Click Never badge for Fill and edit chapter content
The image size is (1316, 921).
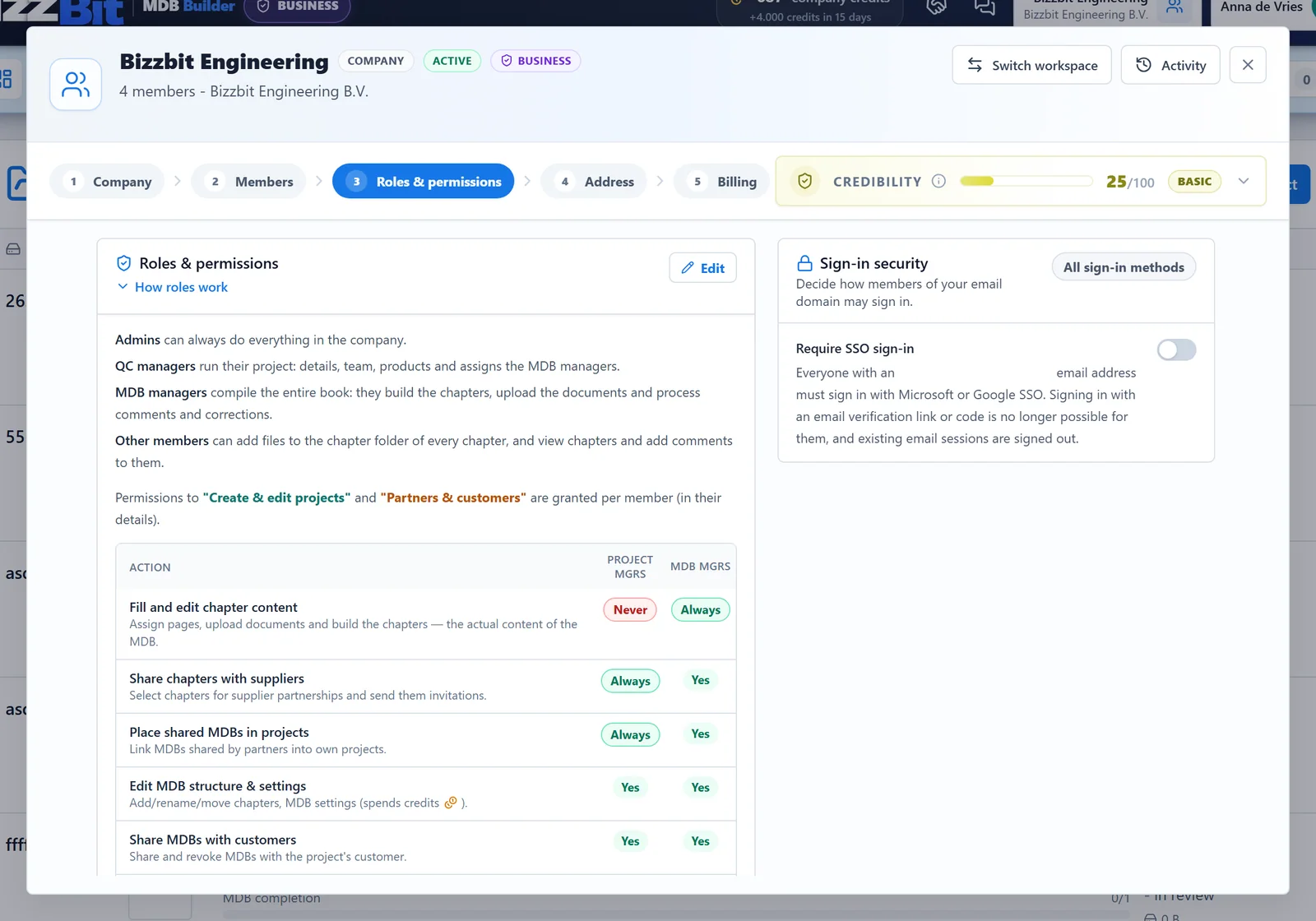630,610
